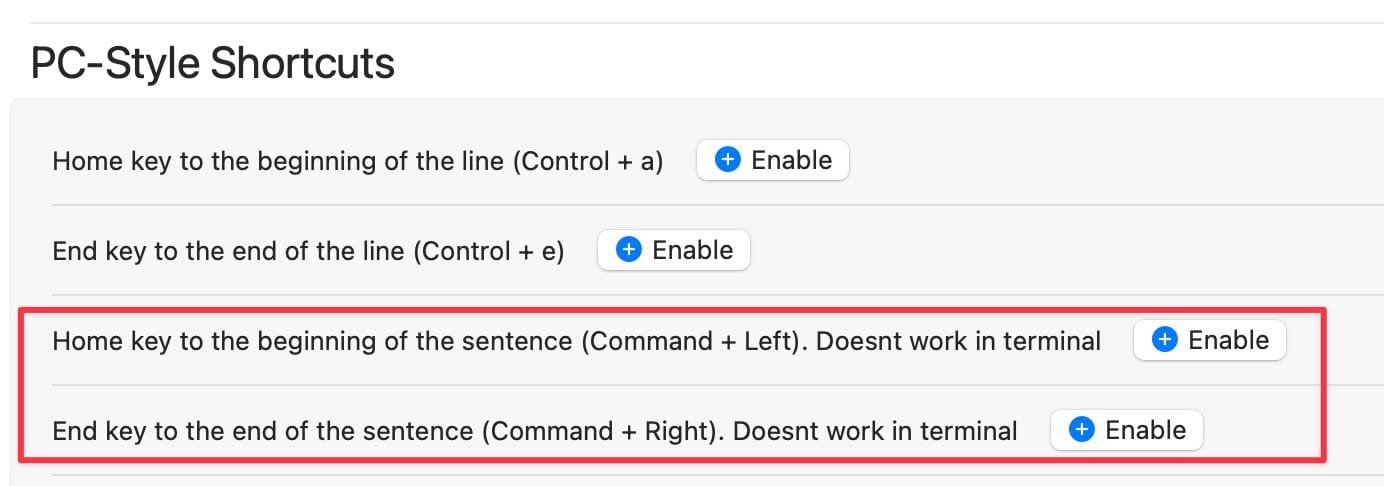Enable Home key to beginning of line
Image resolution: width=1384 pixels, height=486 pixels.
pyautogui.click(x=773, y=160)
